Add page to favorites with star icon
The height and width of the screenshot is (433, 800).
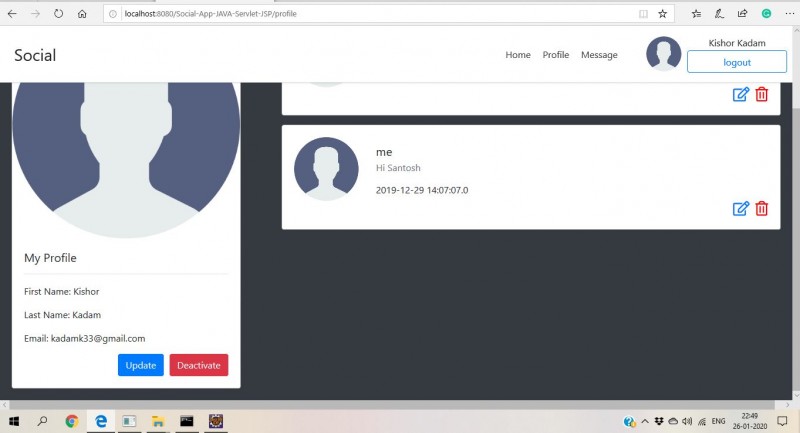point(662,14)
